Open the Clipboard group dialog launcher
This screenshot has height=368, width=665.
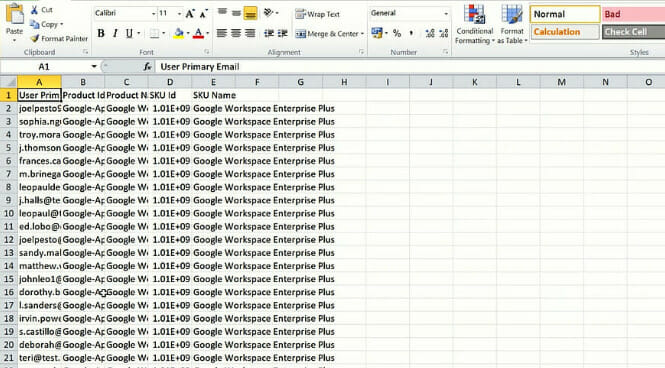tap(85, 52)
